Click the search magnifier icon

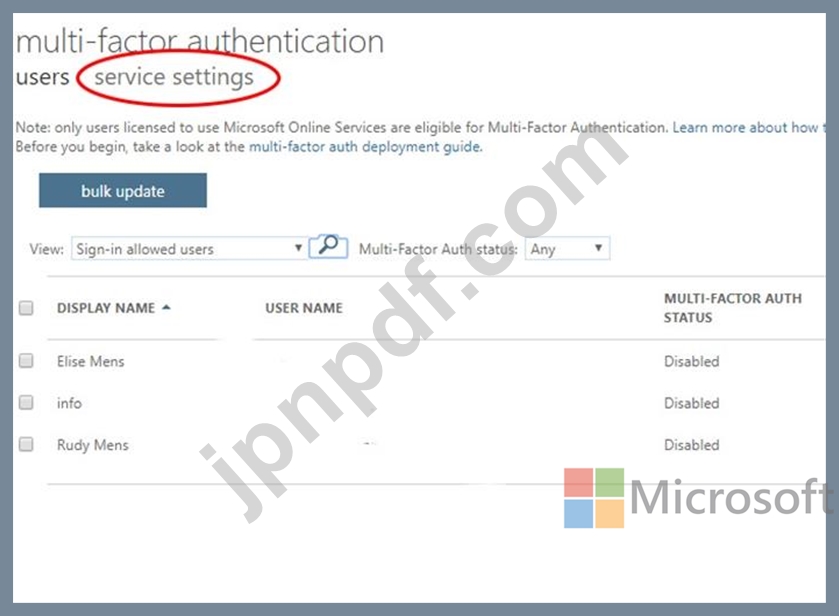[x=328, y=246]
